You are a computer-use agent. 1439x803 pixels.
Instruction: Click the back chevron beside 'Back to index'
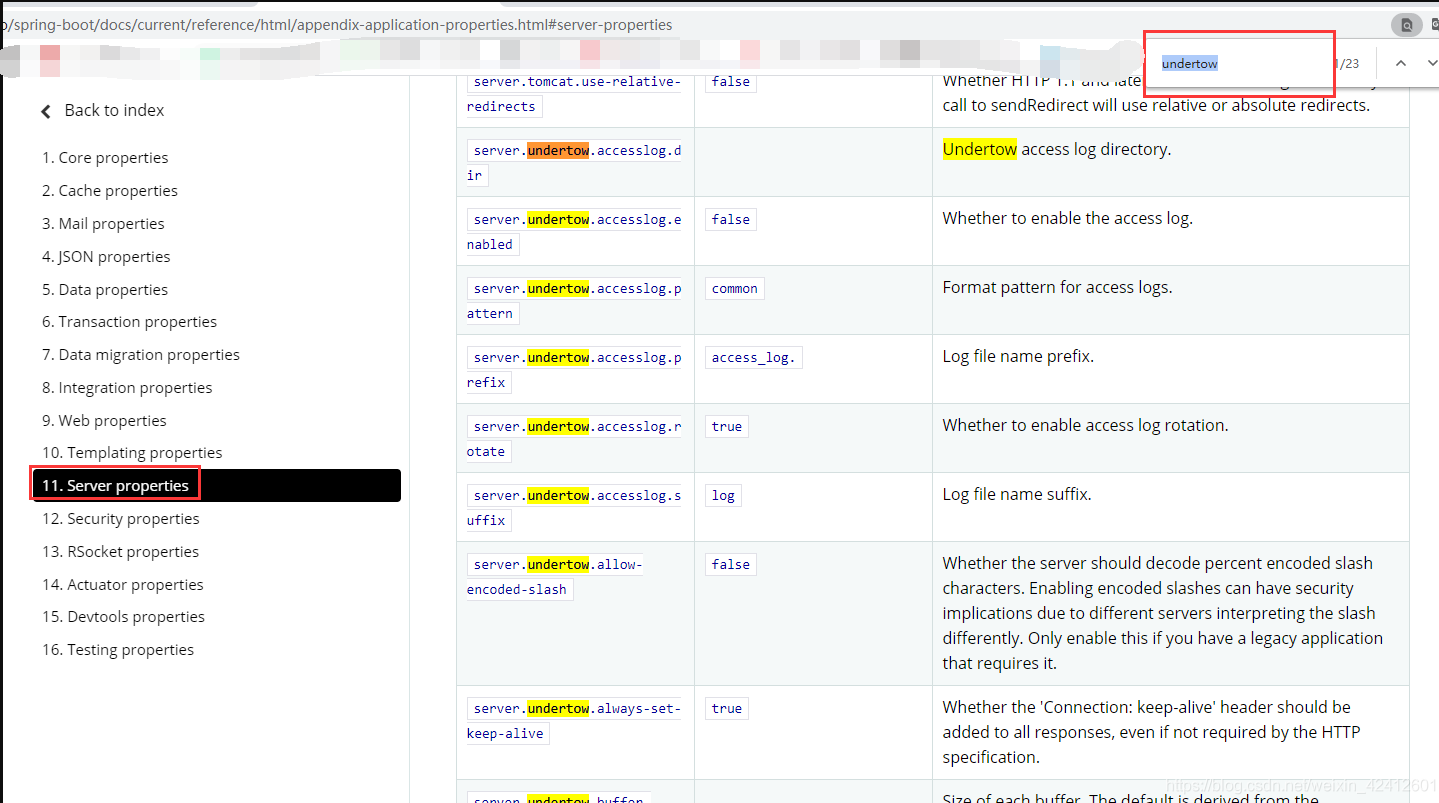point(45,110)
